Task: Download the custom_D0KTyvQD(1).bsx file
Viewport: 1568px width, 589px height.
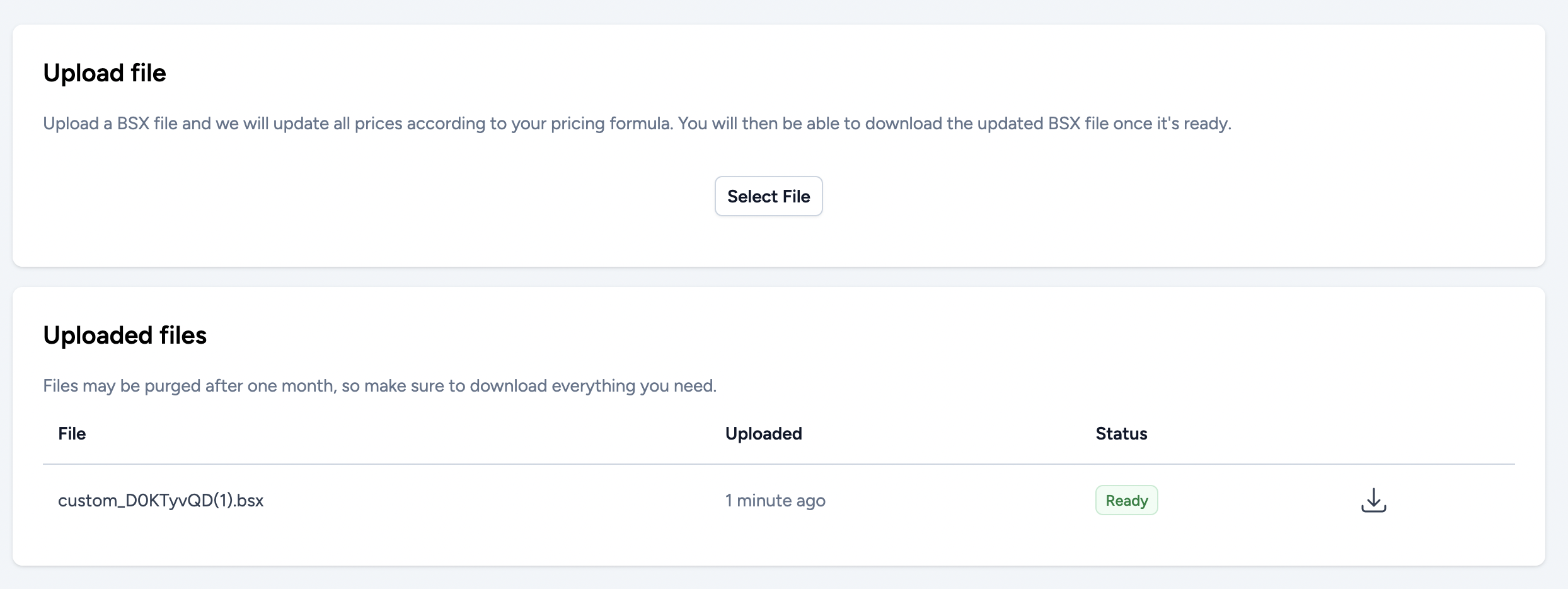Action: pyautogui.click(x=1373, y=500)
